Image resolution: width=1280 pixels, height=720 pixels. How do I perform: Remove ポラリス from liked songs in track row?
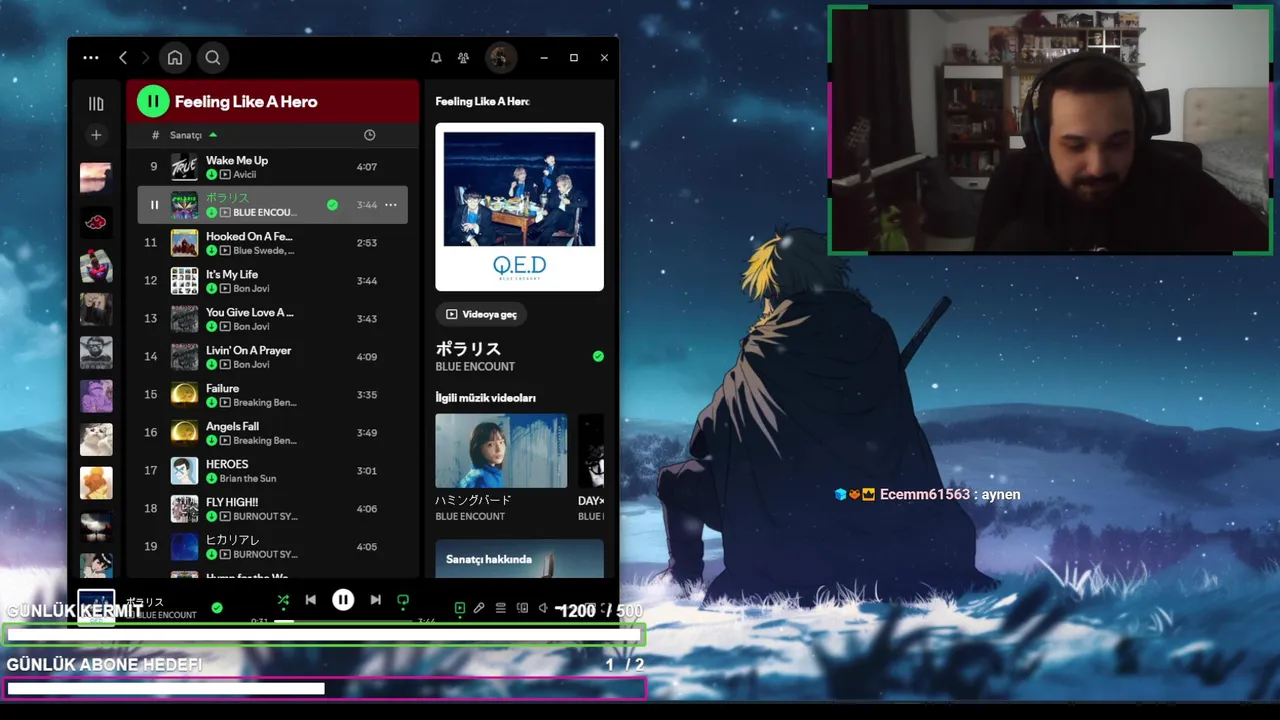pyautogui.click(x=332, y=205)
